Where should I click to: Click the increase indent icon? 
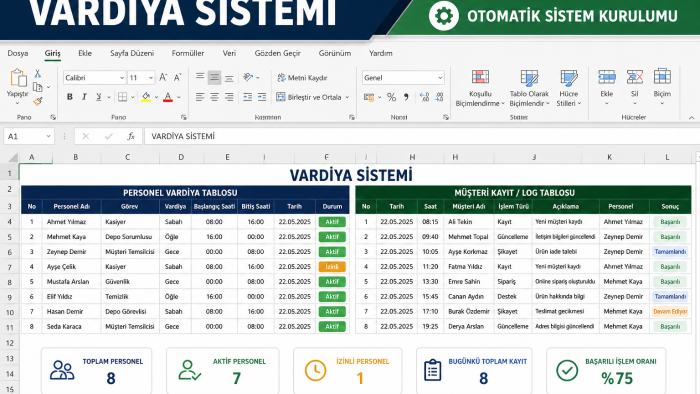click(262, 97)
